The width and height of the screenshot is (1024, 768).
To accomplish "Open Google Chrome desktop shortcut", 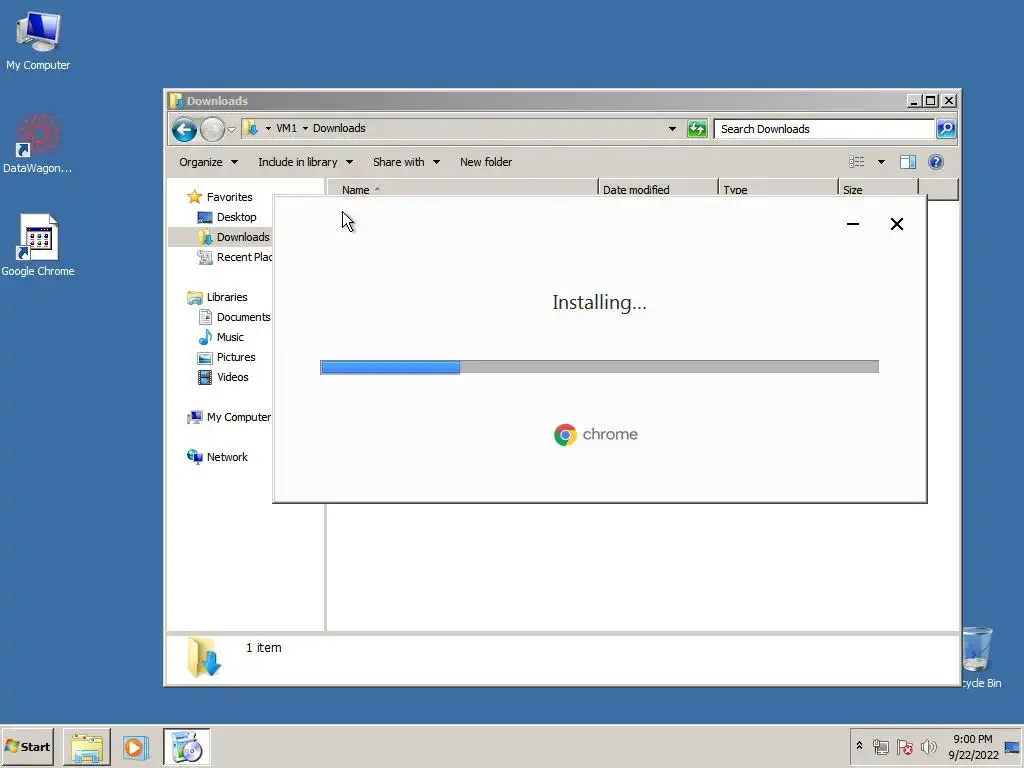I will (x=38, y=245).
